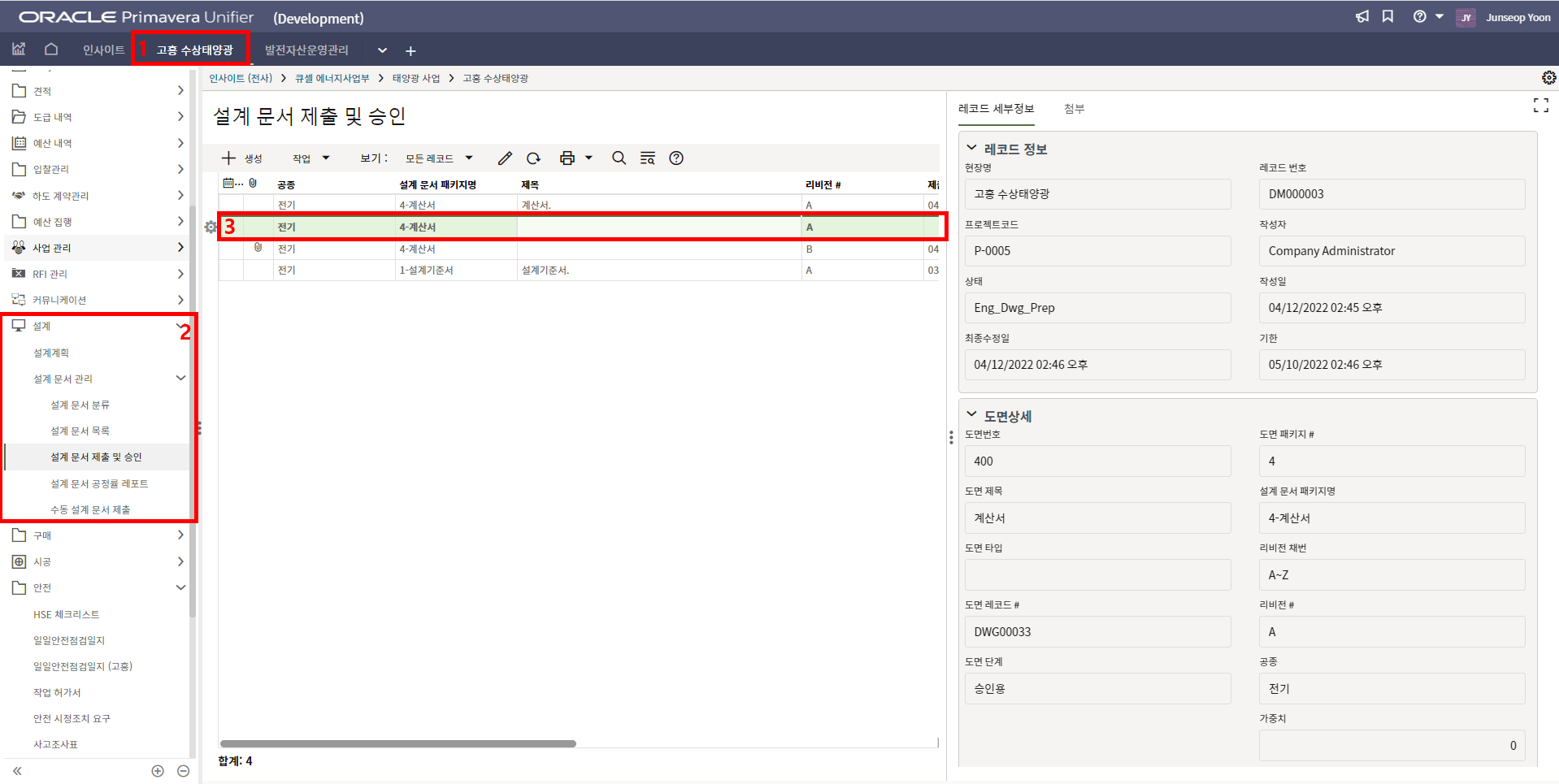Click the horizontal scrollbar under the table
This screenshot has width=1559, height=784.
point(398,743)
